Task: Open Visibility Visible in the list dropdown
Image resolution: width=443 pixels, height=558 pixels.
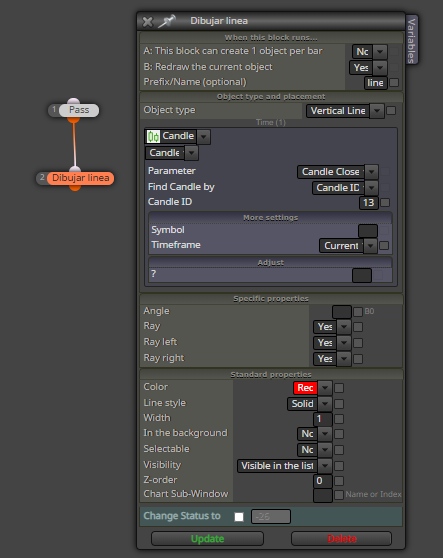Action: (x=285, y=466)
